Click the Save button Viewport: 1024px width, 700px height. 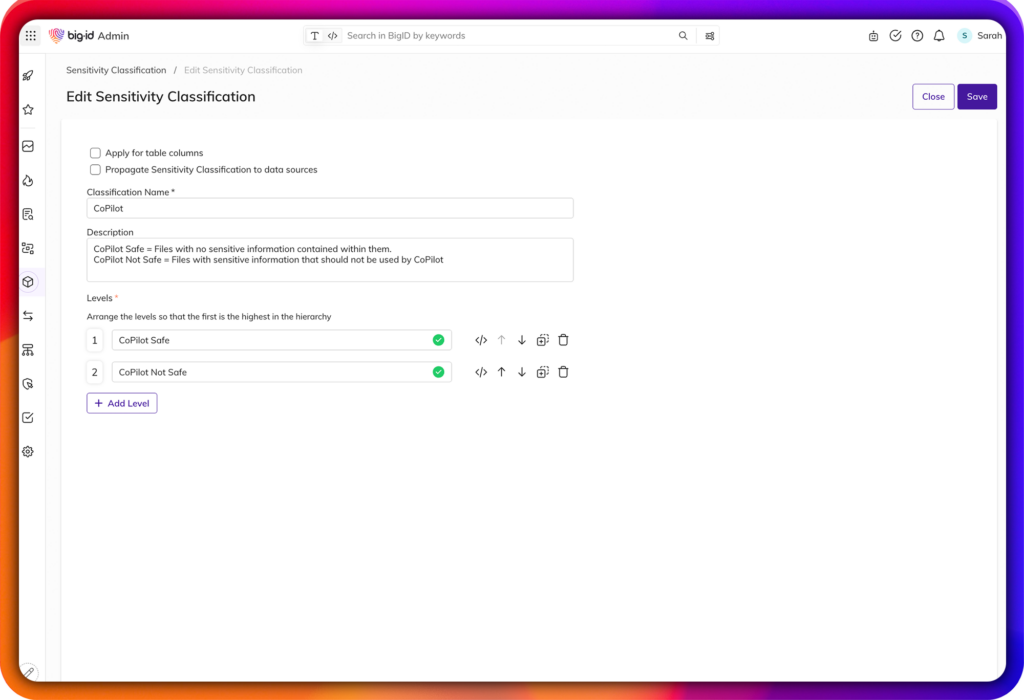(977, 97)
